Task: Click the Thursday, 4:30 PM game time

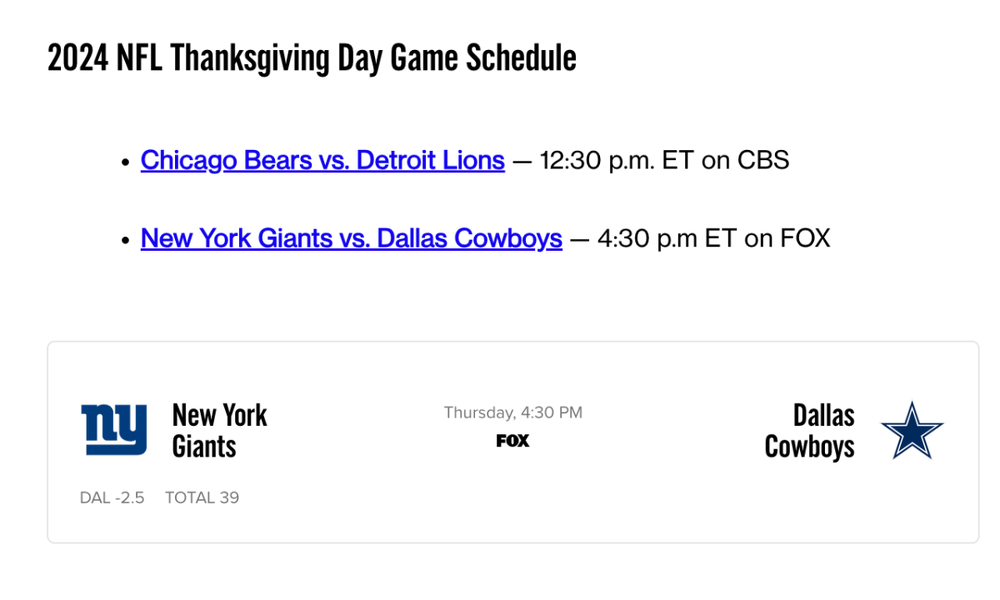Action: pyautogui.click(x=513, y=413)
